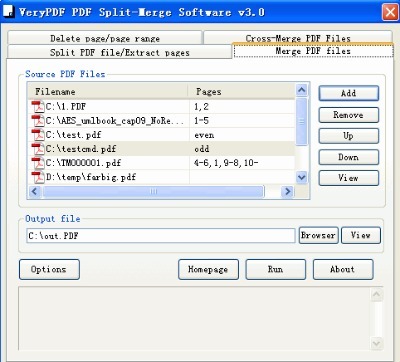Select the C:\testcmd.pdf row

[162, 149]
